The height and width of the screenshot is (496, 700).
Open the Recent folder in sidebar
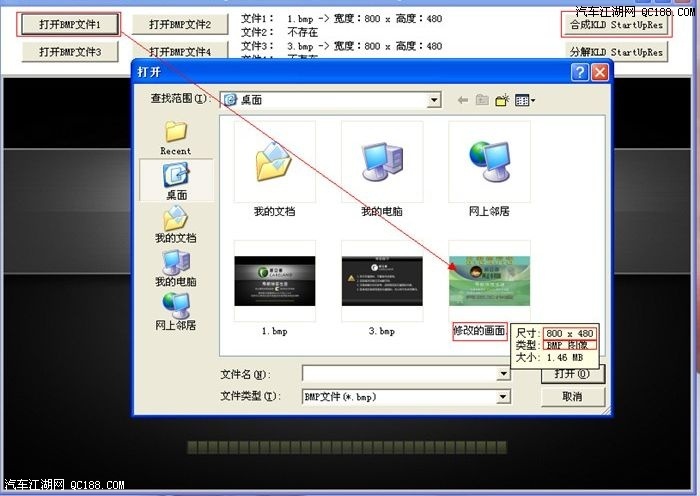176,137
